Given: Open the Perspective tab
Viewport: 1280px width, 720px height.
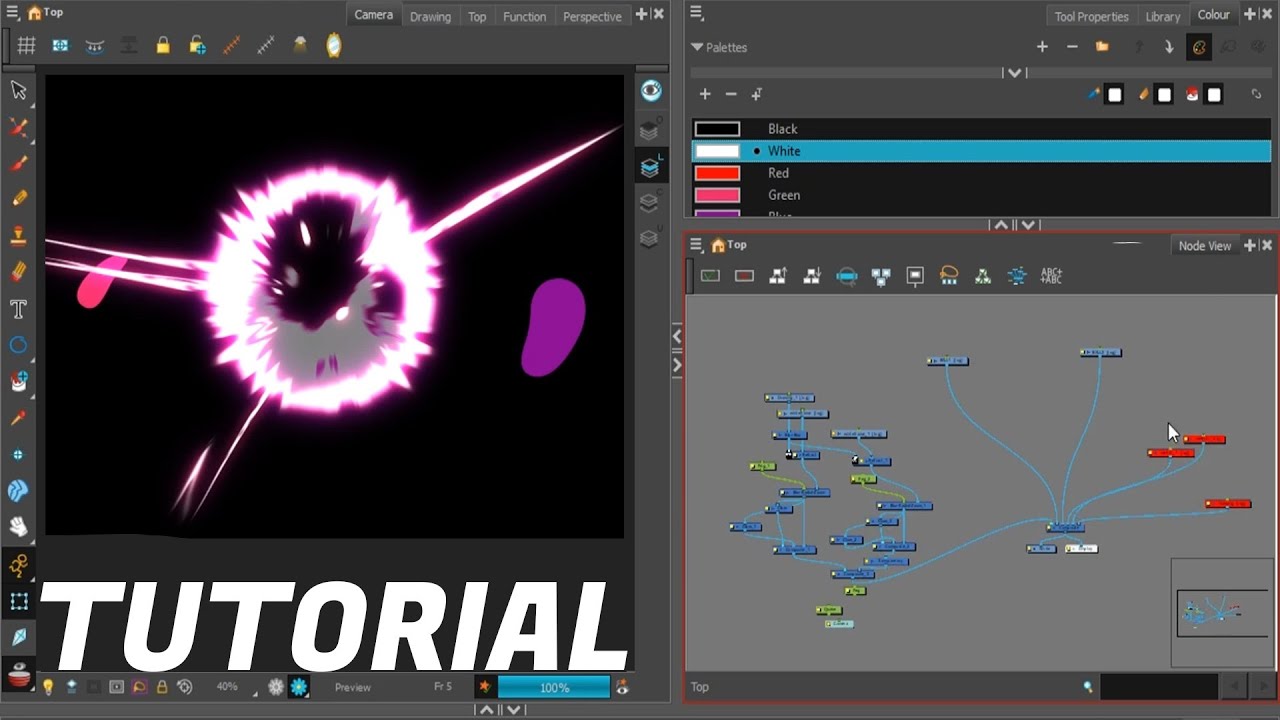Looking at the screenshot, I should click(592, 16).
